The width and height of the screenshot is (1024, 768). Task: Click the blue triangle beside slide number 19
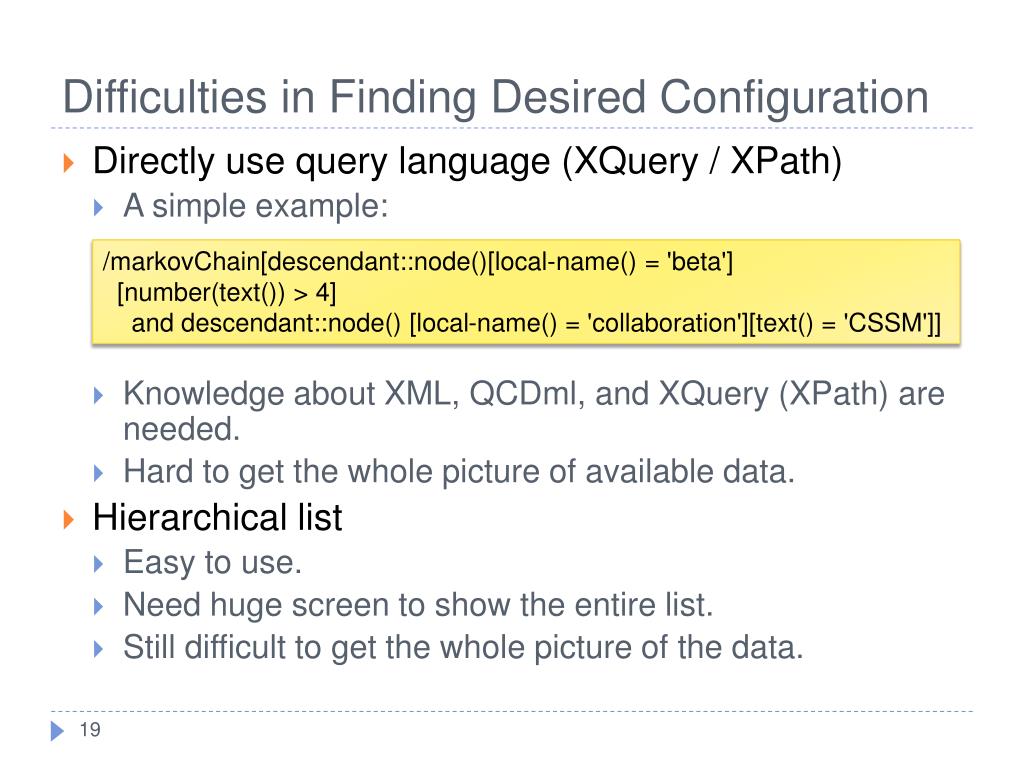click(x=57, y=730)
